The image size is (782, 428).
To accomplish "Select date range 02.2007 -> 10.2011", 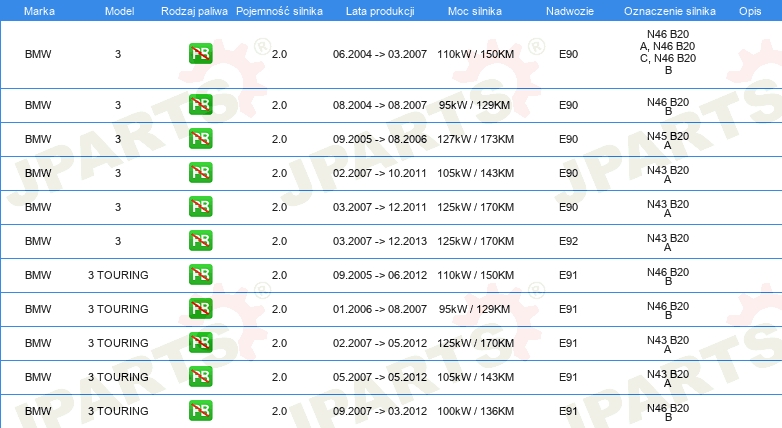I will pyautogui.click(x=380, y=173).
